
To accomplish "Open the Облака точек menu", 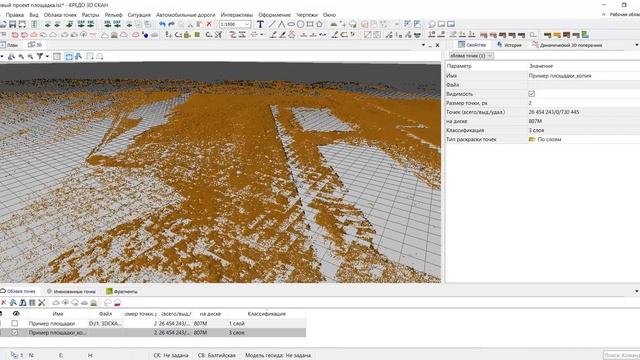I will 60,15.
